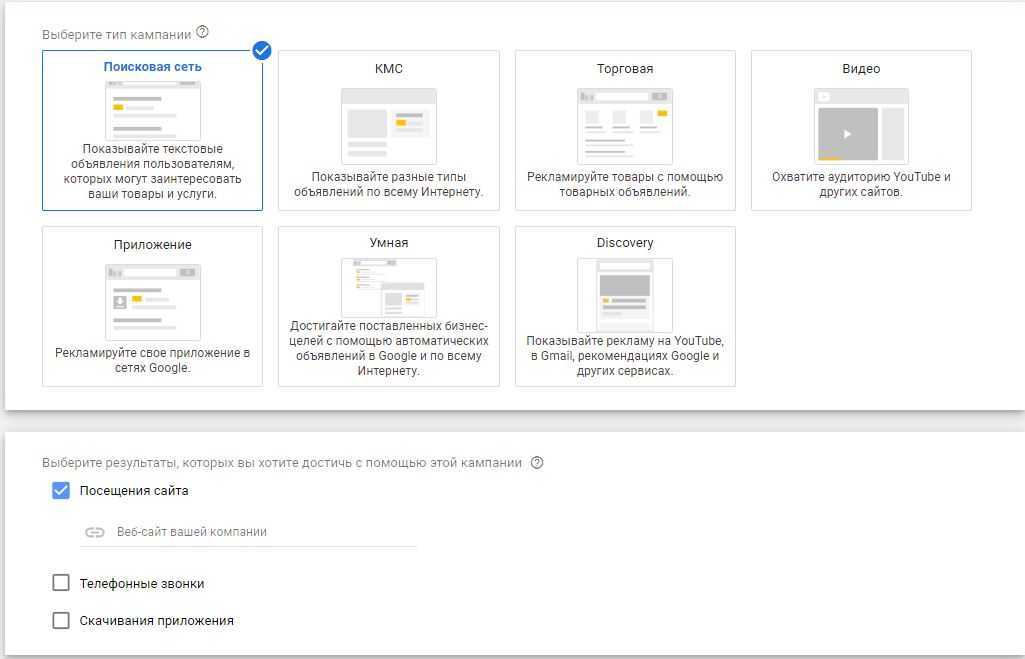Click the Посещения сайта label text

coord(134,491)
